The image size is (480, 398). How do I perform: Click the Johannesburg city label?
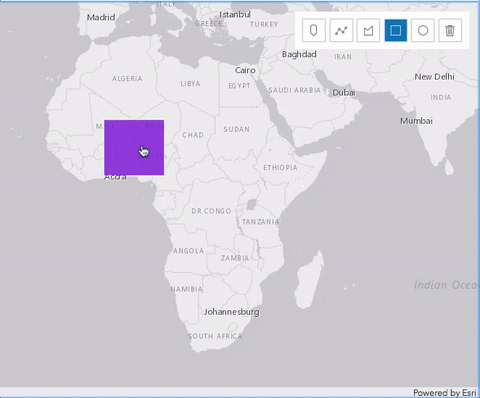232,312
